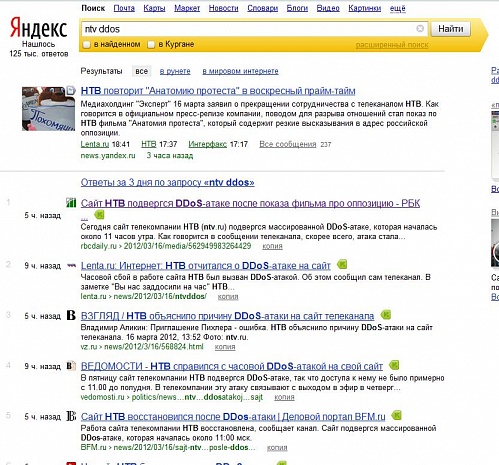Click the green arrow icon beside the ВЕДОМОСТИ result
This screenshot has width=499, height=465.
point(394,365)
